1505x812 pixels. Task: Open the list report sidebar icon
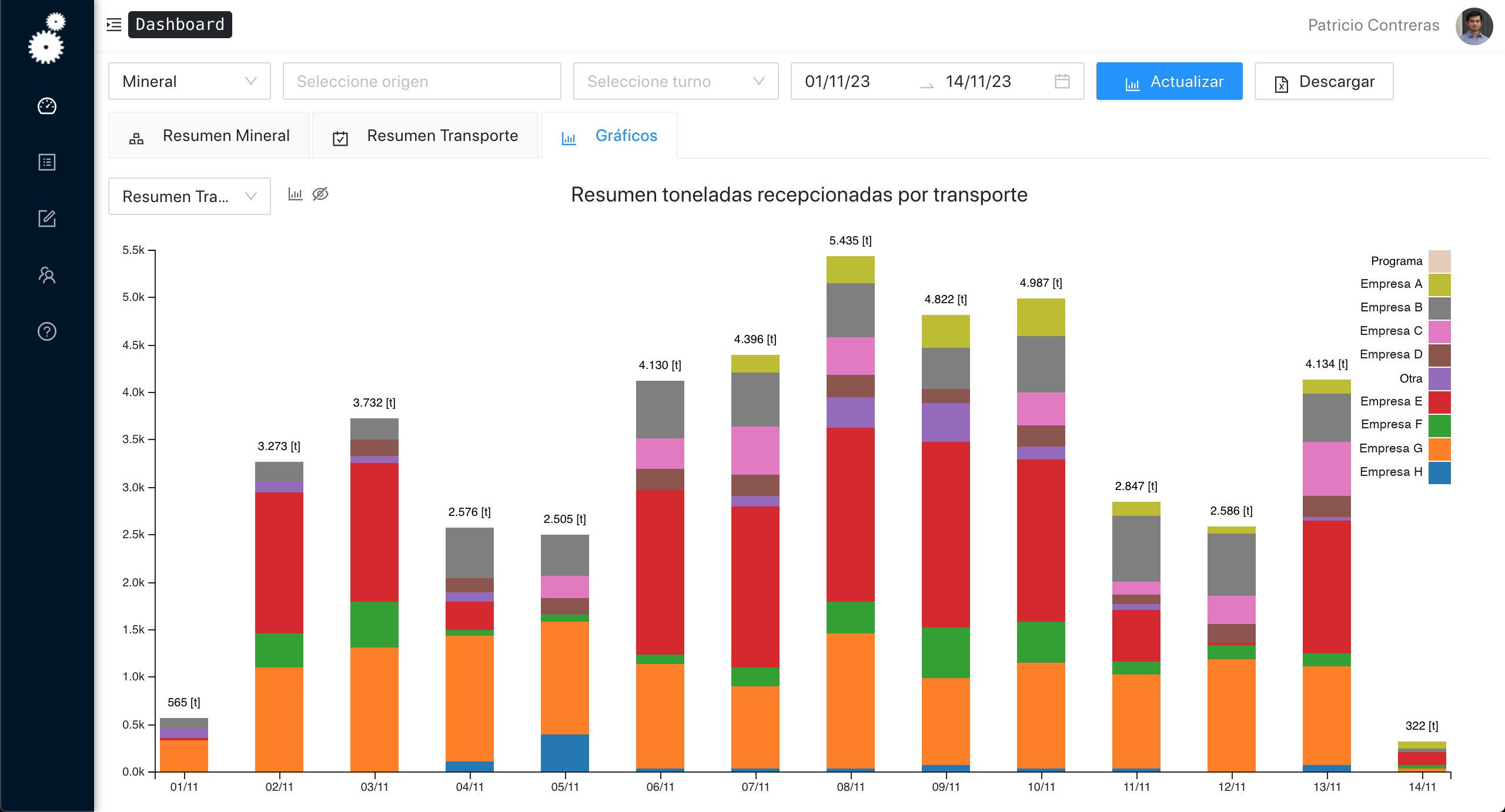click(47, 162)
